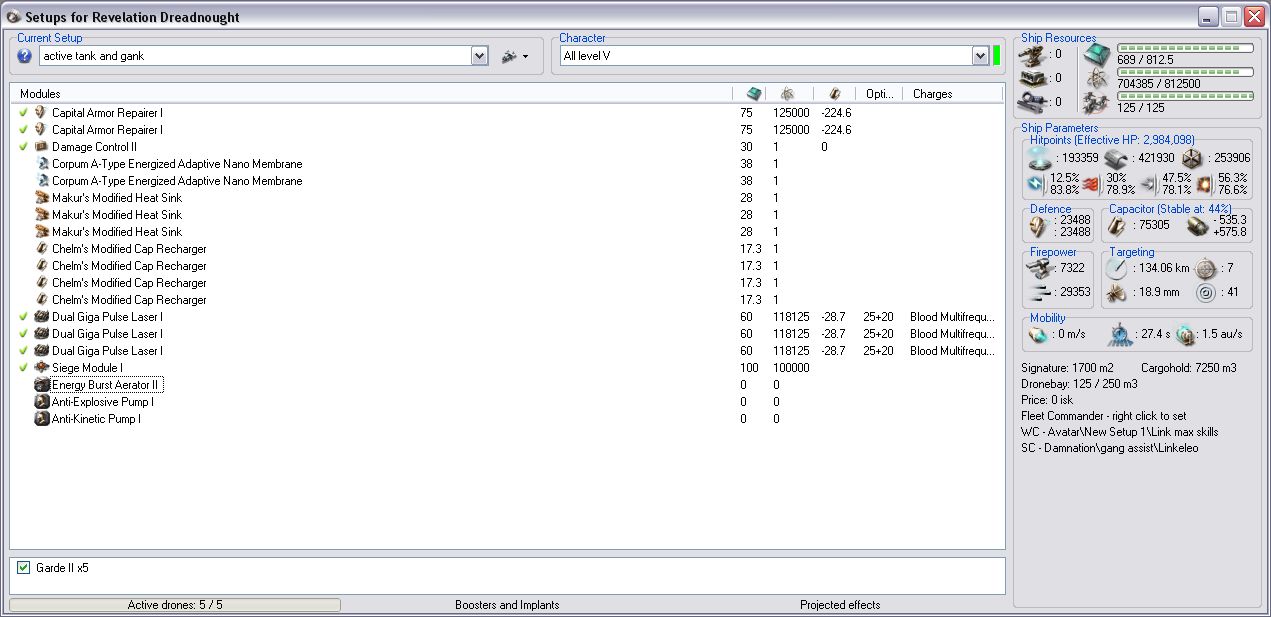Uncheck the Garde II x5 drones checkbox
This screenshot has width=1271, height=617.
(x=24, y=568)
